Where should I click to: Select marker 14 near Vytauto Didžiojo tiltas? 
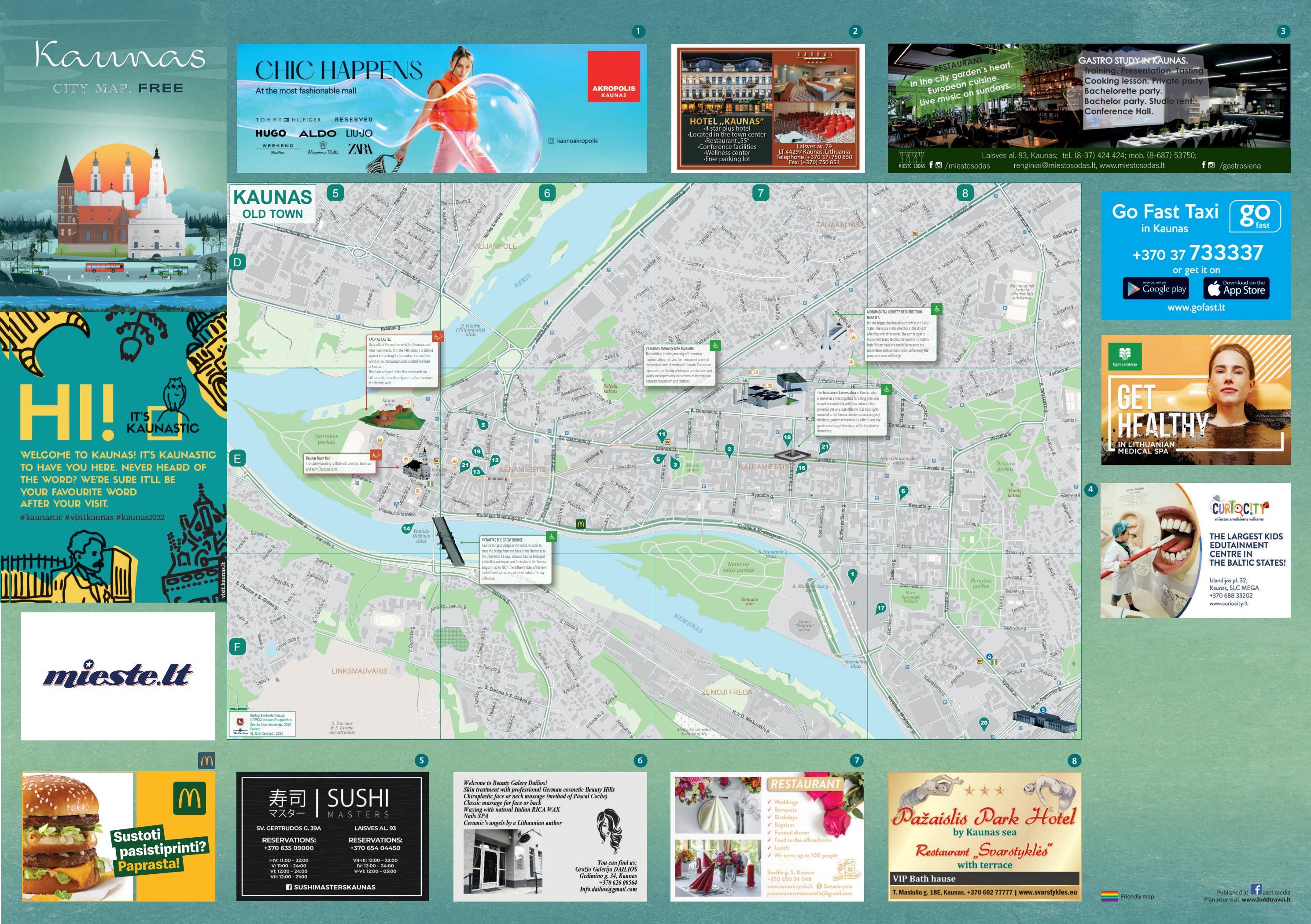(407, 528)
